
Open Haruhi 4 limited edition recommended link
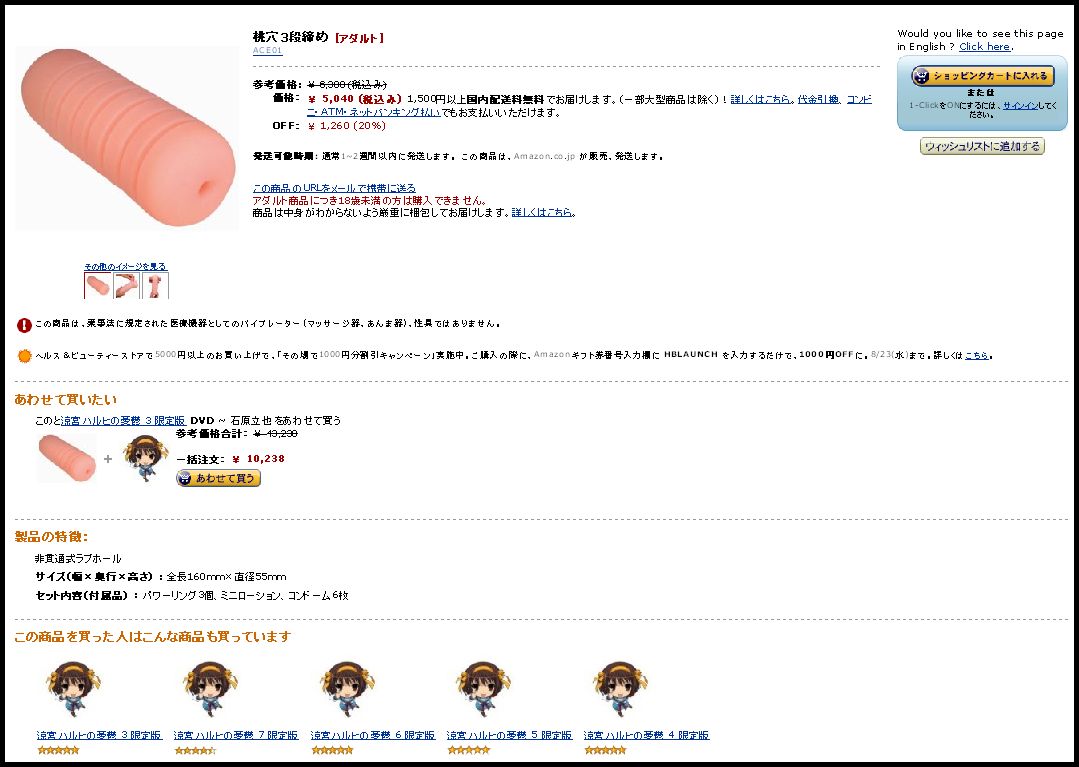pos(645,735)
